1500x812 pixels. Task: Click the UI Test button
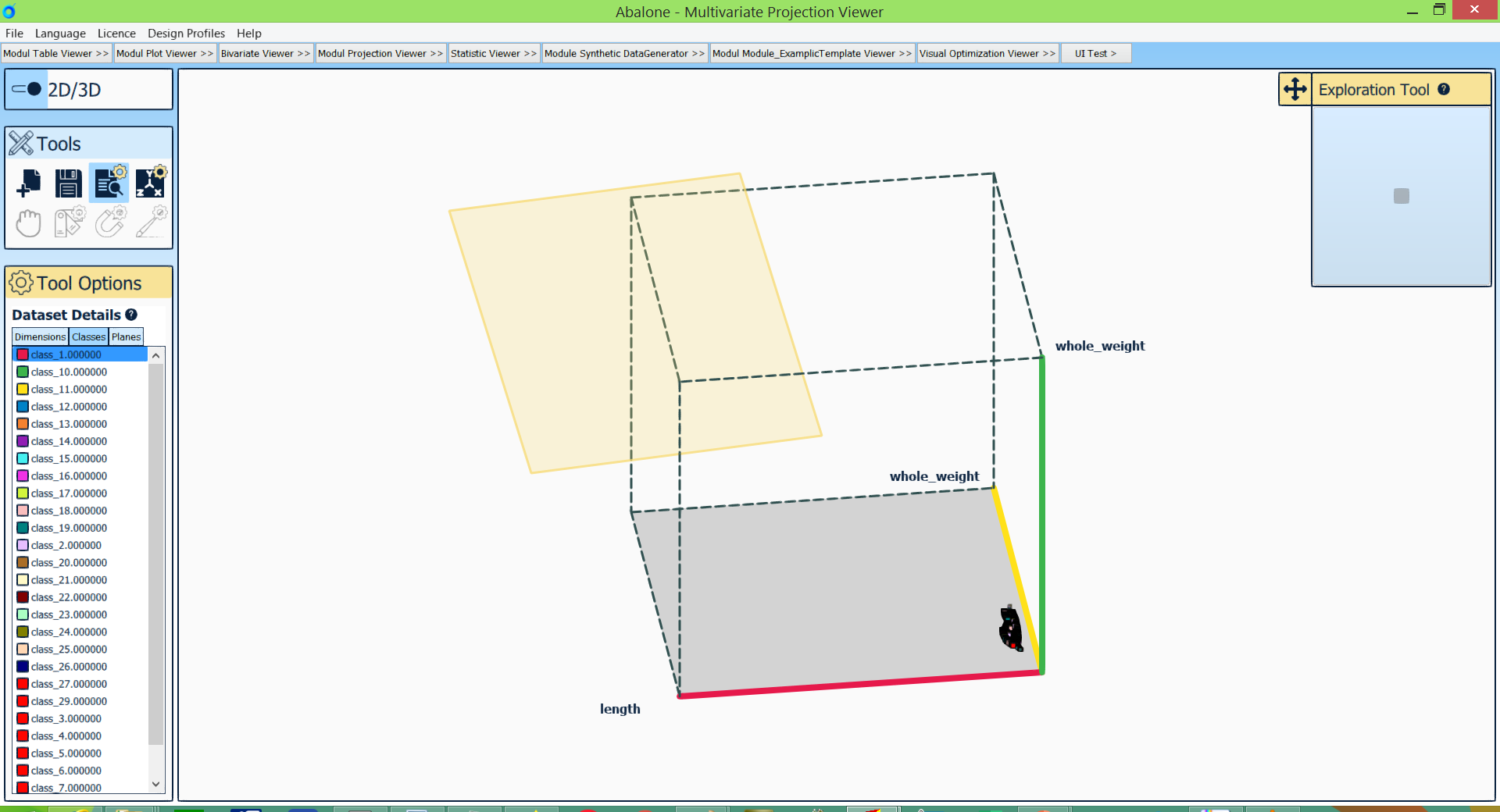coord(1095,53)
